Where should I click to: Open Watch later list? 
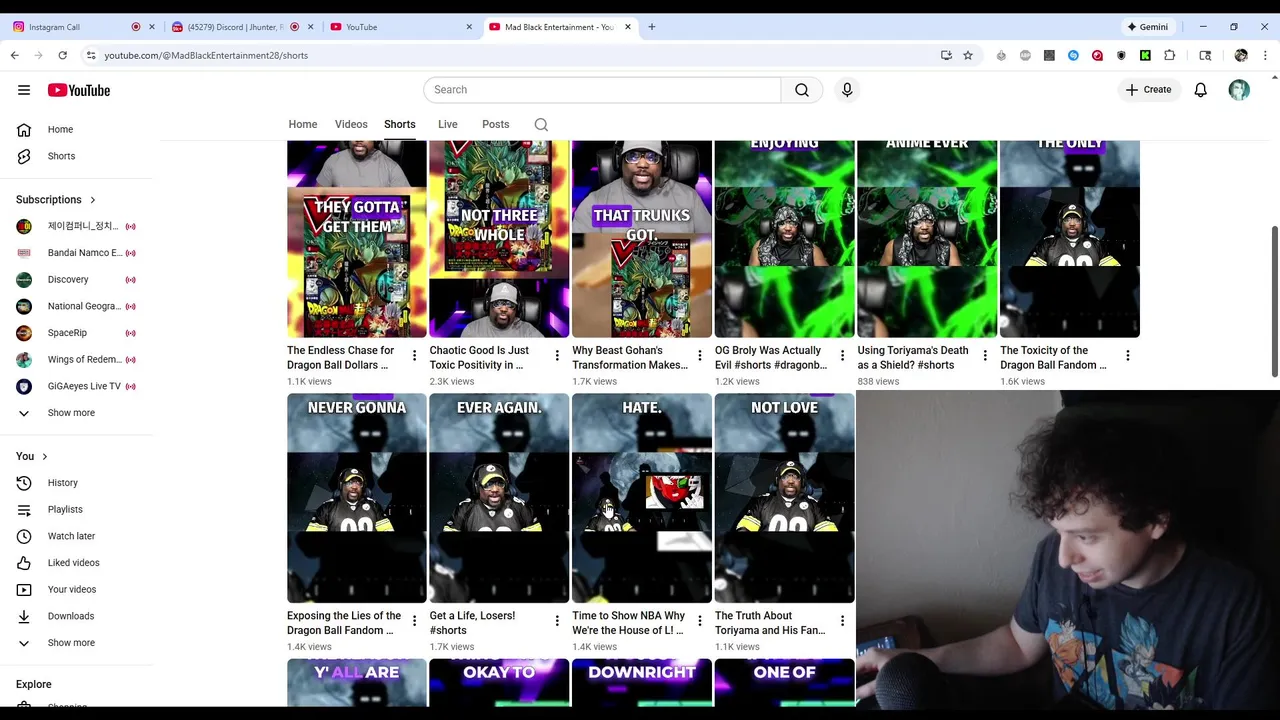pyautogui.click(x=71, y=537)
